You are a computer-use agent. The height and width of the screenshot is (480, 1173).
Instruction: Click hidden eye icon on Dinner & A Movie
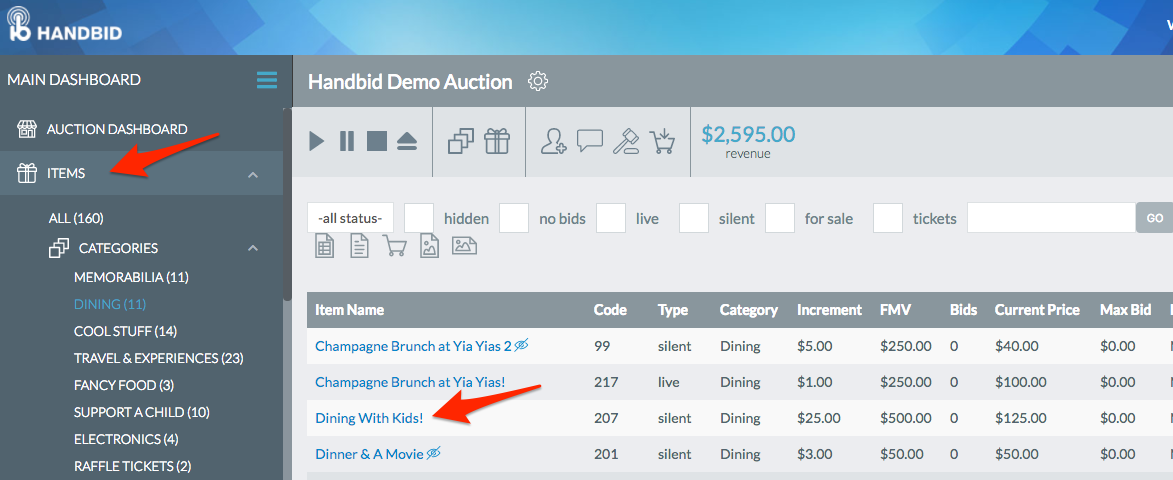click(x=433, y=453)
